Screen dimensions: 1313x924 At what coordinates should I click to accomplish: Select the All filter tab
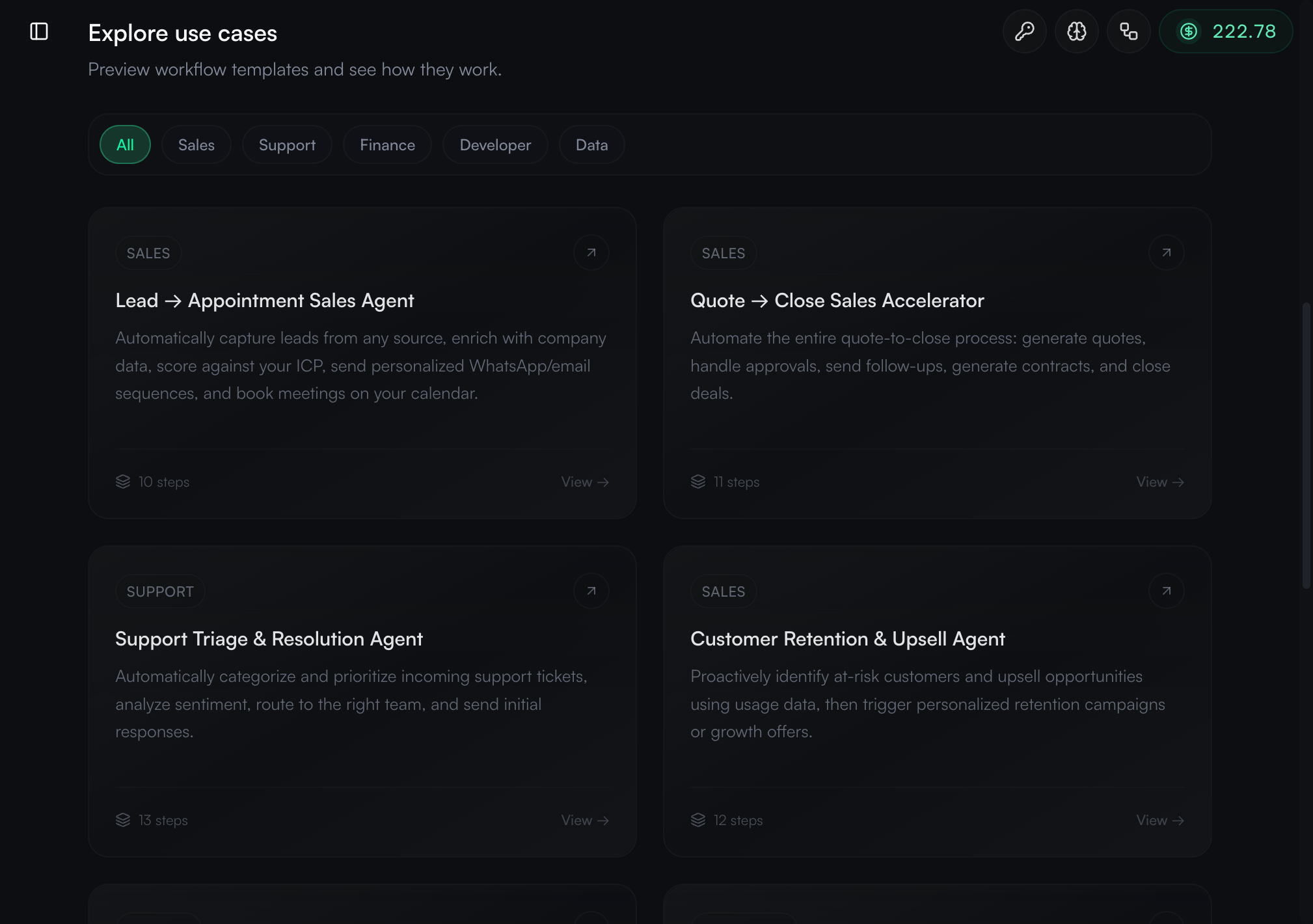coord(125,144)
